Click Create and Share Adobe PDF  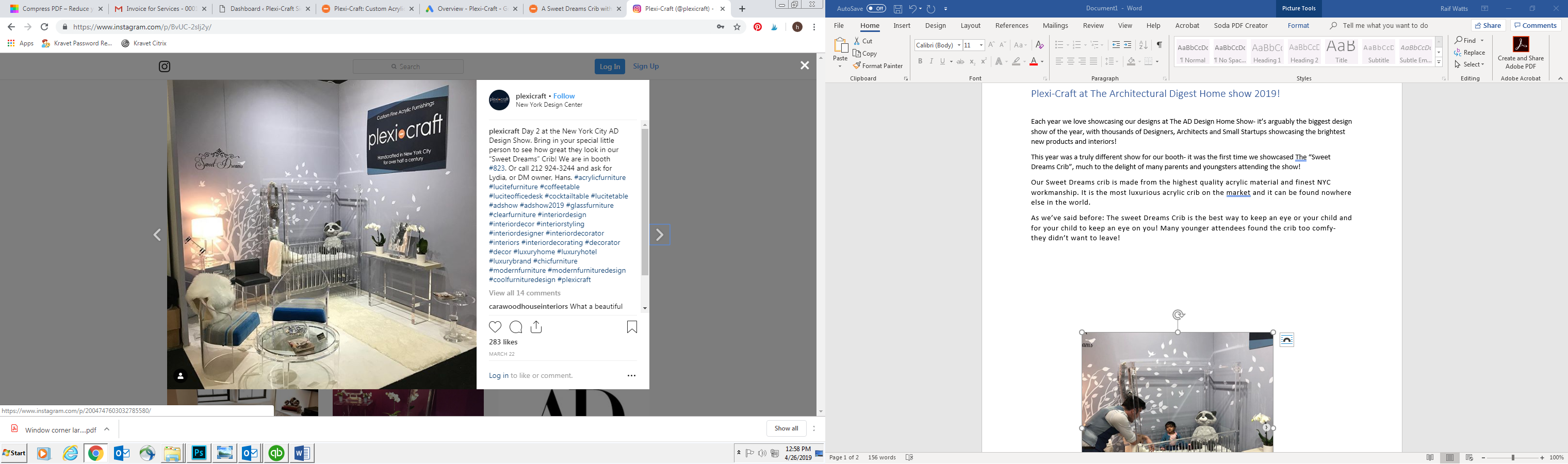[1520, 53]
